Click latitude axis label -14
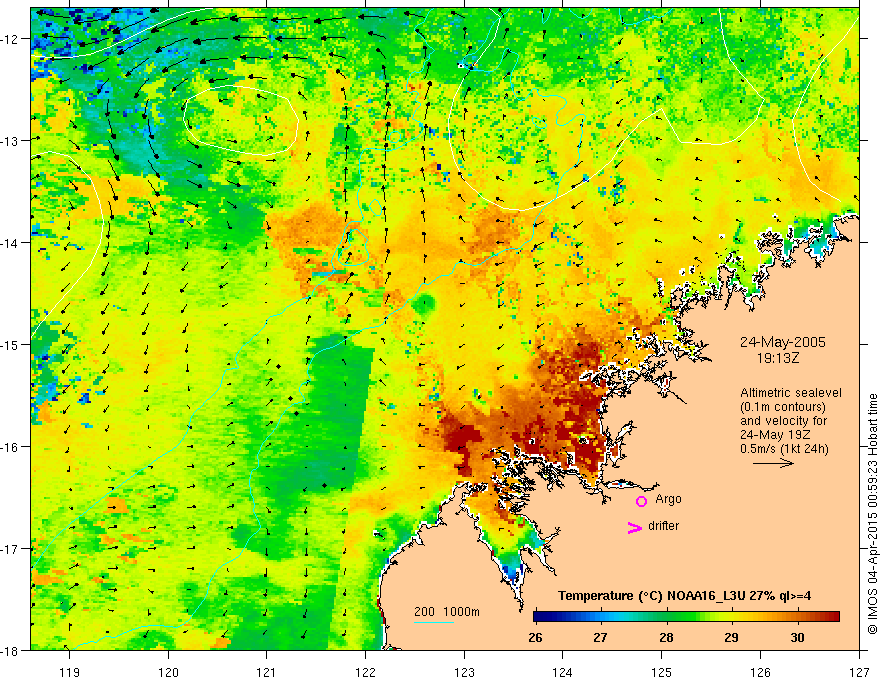This screenshot has height=680, width=880. pyautogui.click(x=10, y=243)
